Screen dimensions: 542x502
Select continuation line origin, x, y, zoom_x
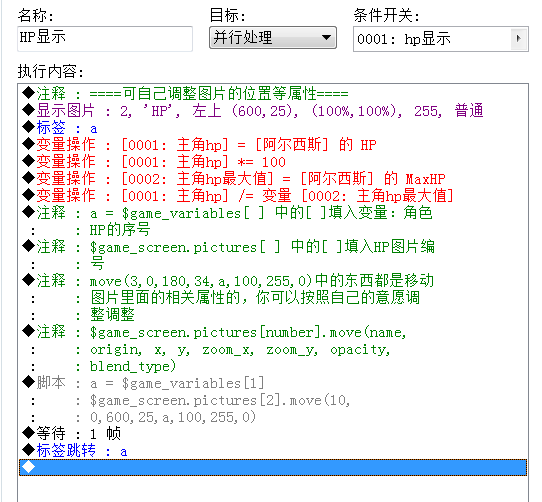click(273, 349)
